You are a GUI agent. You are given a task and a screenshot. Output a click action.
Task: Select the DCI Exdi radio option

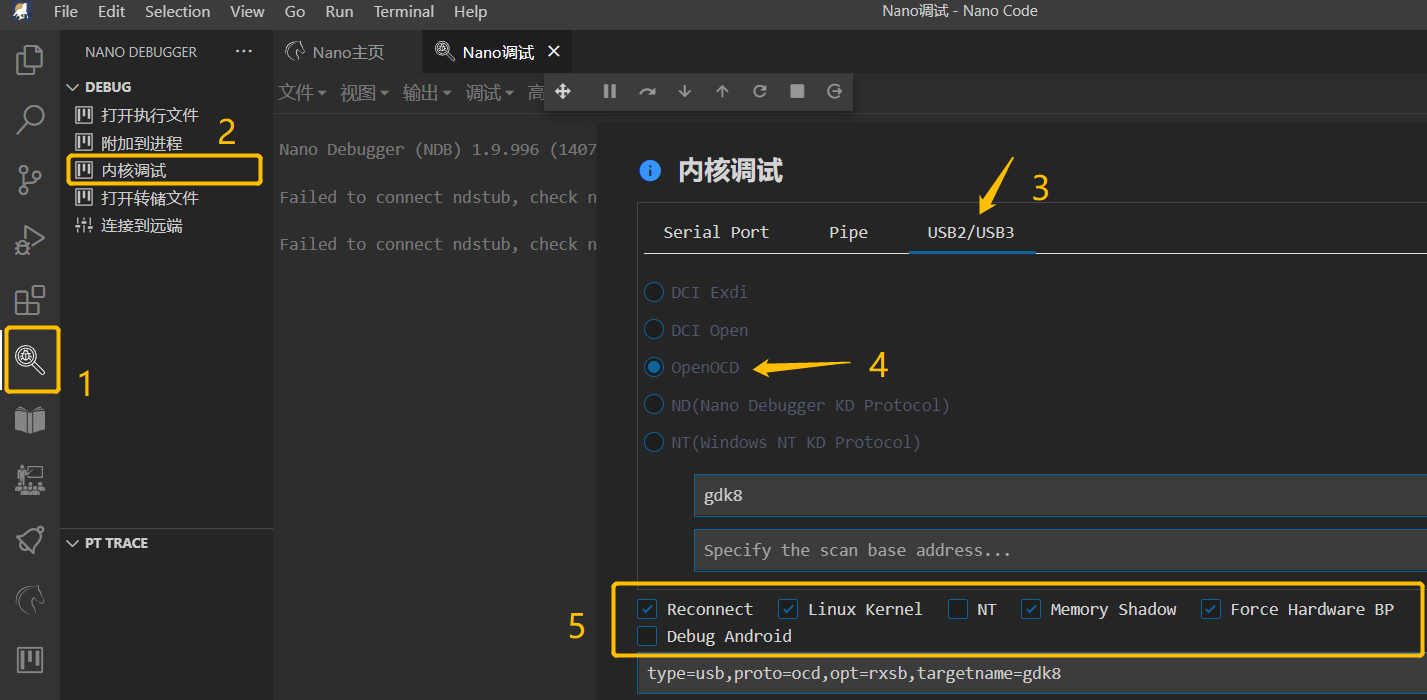(x=653, y=292)
